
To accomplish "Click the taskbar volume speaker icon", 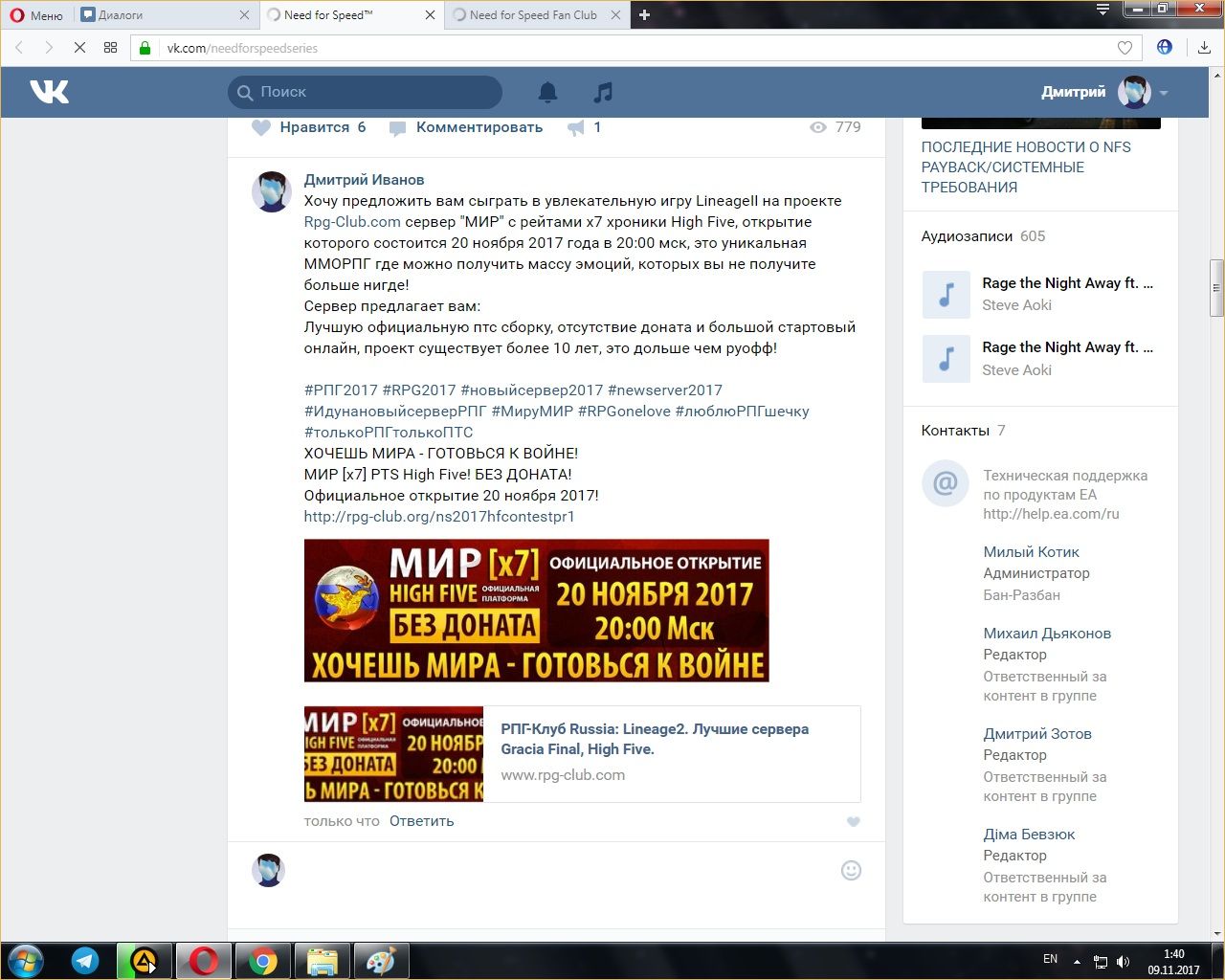I will coord(1123,962).
